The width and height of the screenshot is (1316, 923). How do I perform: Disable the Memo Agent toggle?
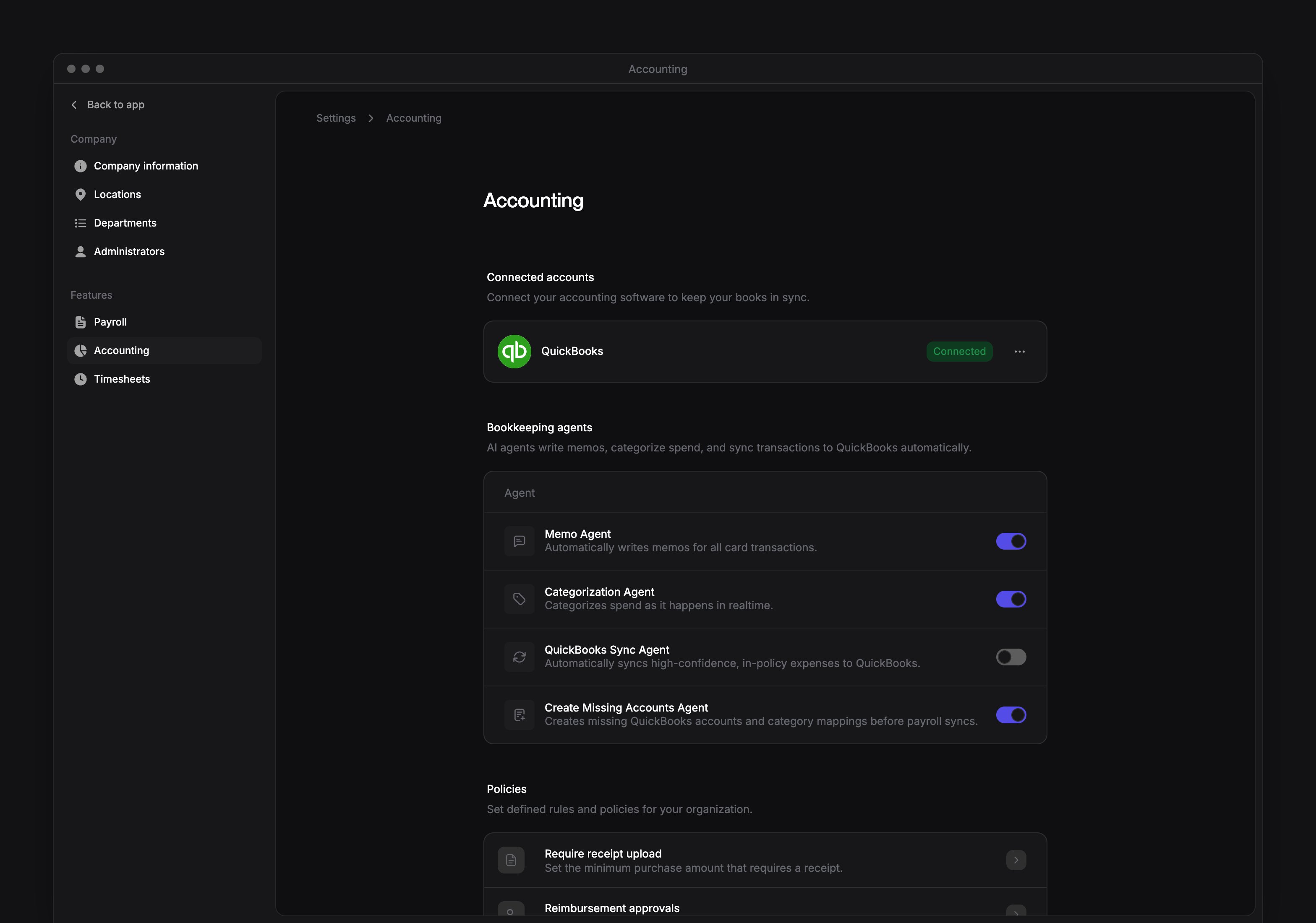pyautogui.click(x=1011, y=541)
